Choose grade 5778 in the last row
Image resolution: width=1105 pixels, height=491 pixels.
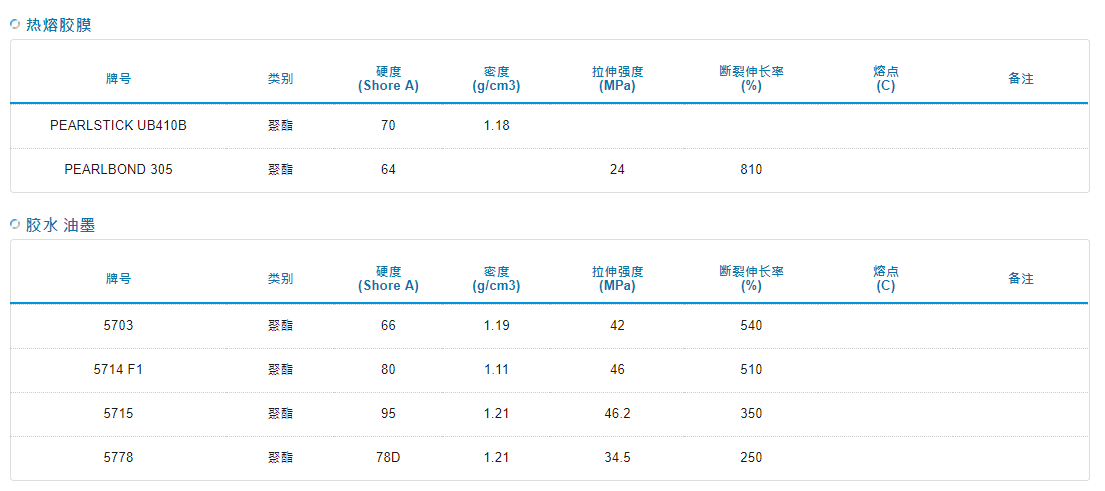tap(118, 458)
